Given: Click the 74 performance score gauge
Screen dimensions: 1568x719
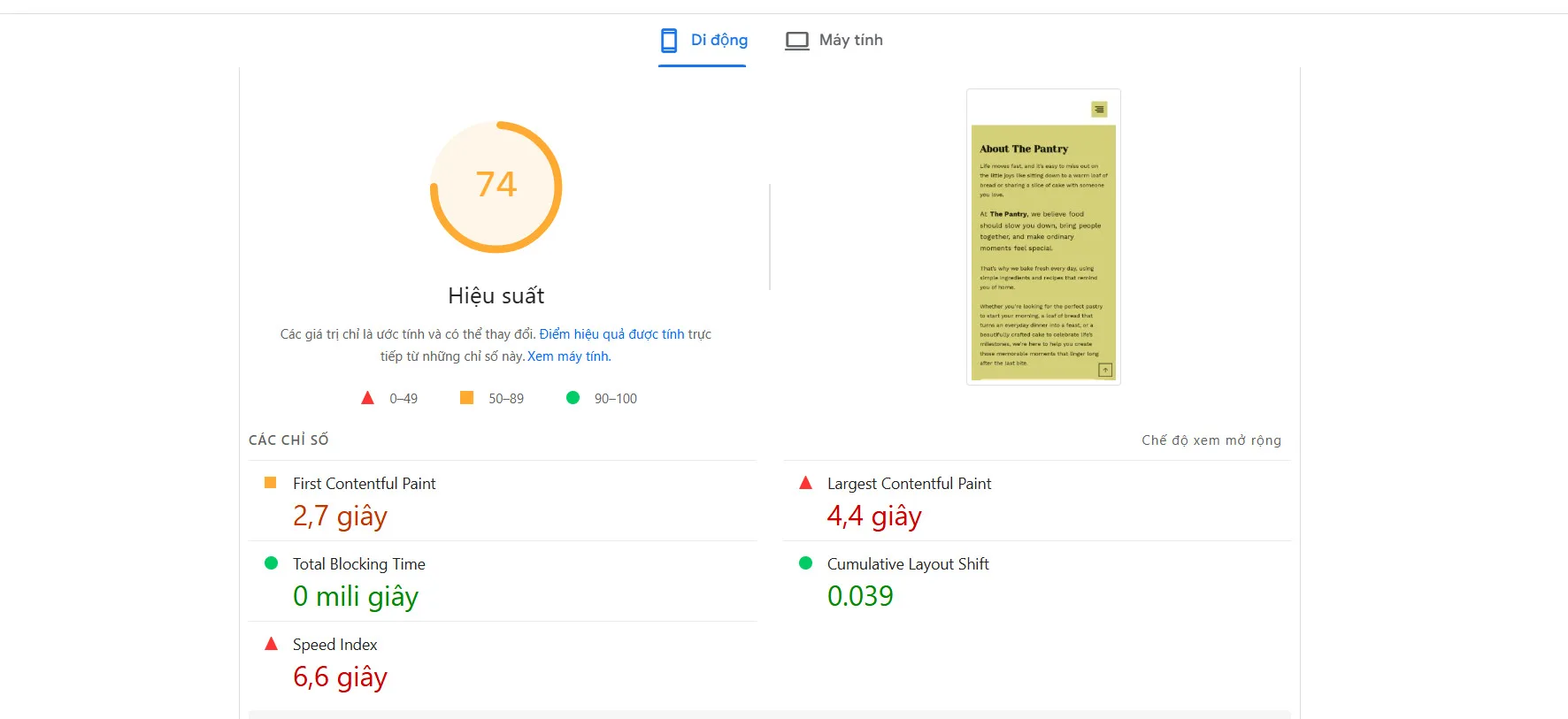Looking at the screenshot, I should tap(496, 187).
